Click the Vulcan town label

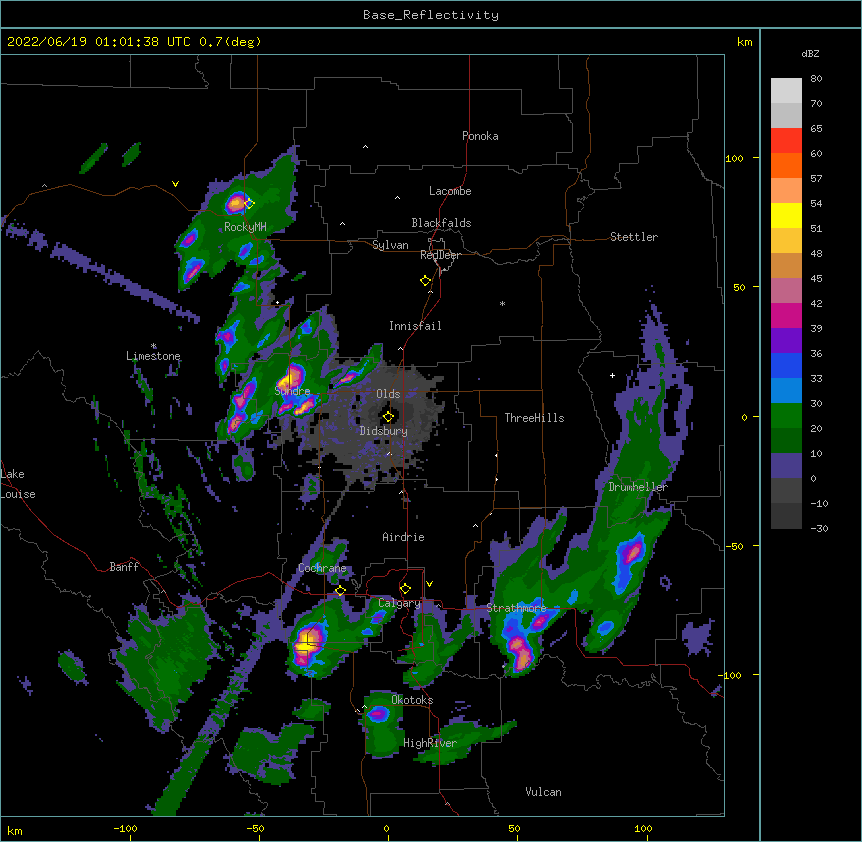click(543, 792)
